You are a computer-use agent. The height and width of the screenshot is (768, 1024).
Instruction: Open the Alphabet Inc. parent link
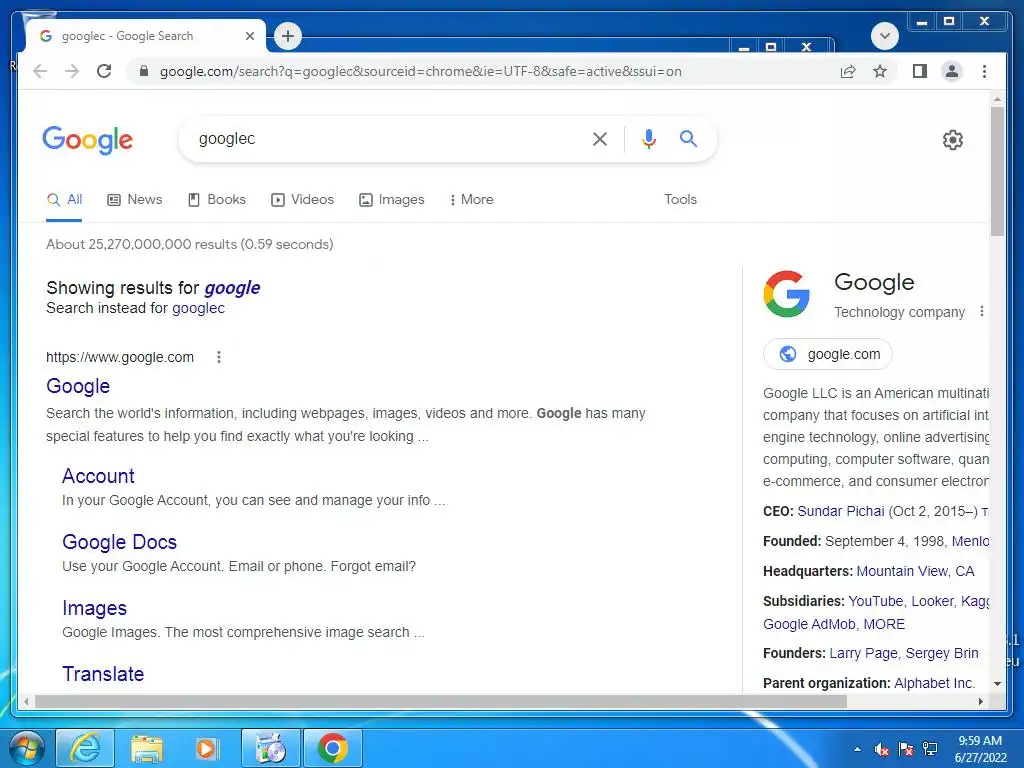934,683
